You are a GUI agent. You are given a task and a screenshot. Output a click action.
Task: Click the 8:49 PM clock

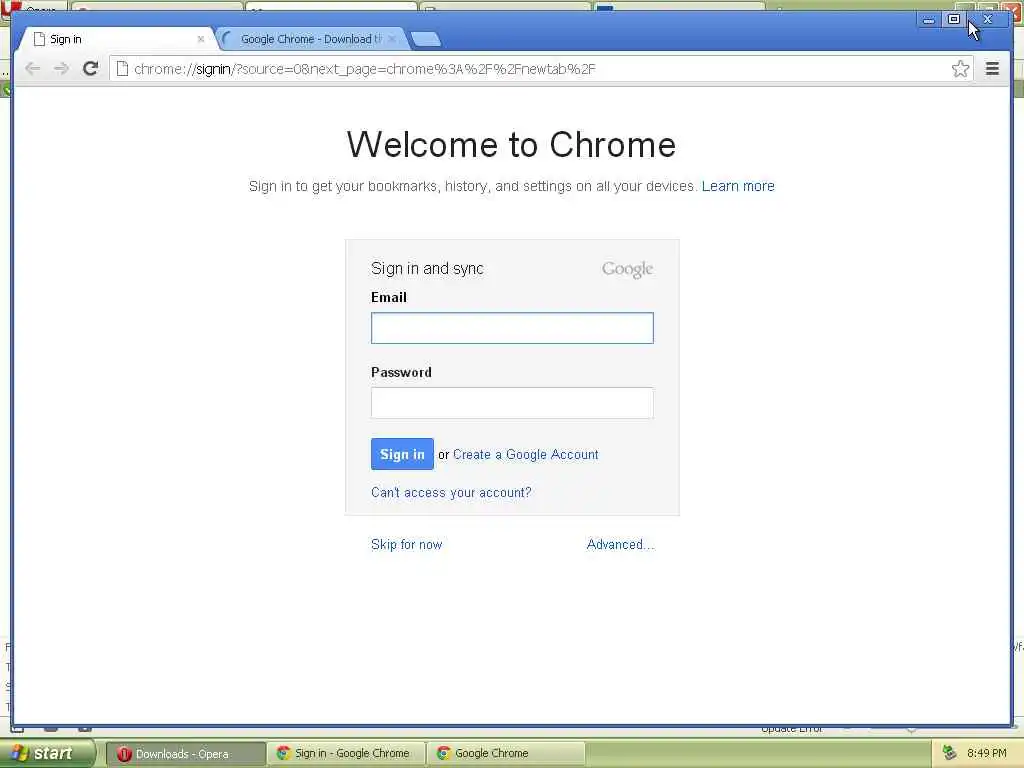987,754
